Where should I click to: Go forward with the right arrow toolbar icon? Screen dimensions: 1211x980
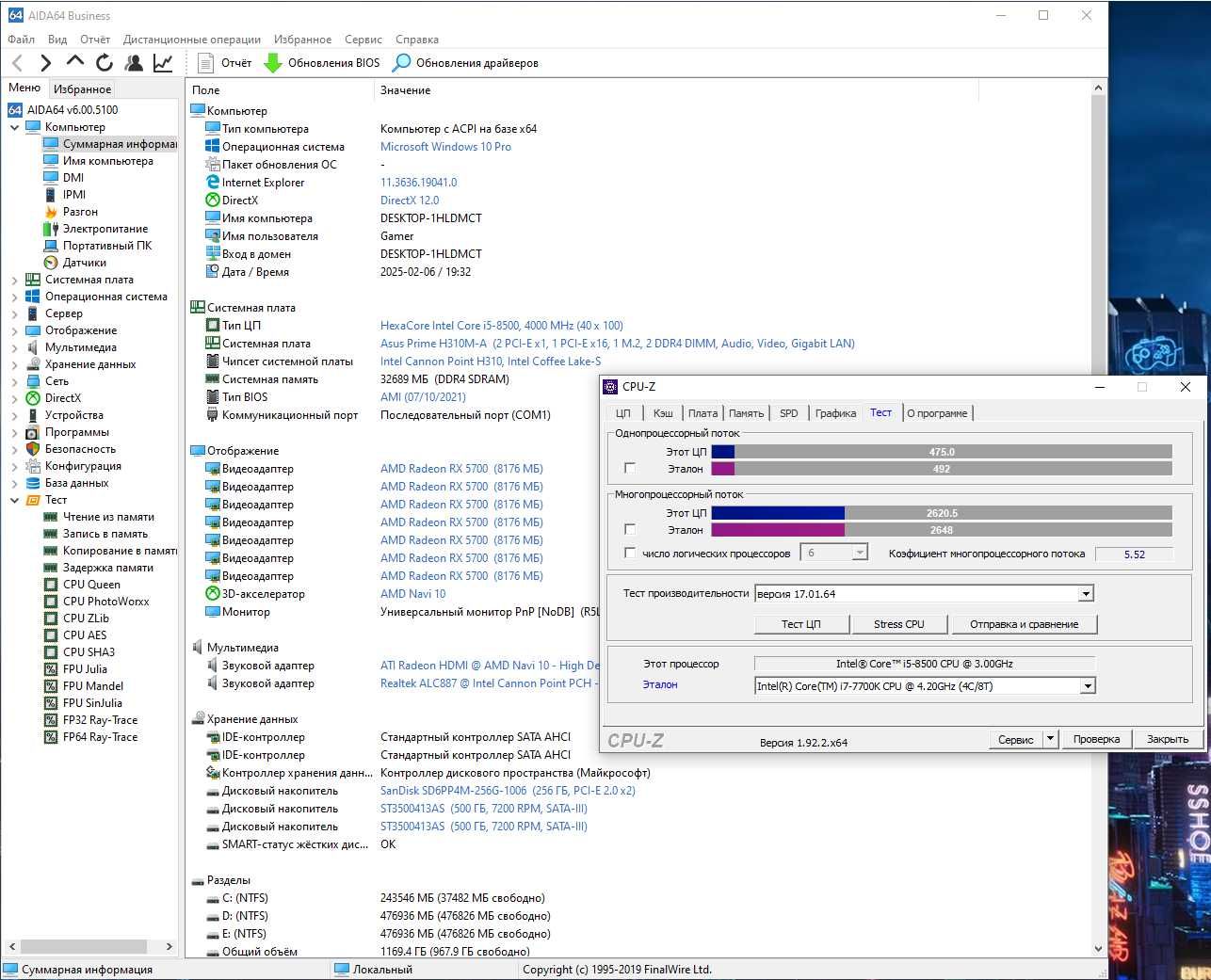tap(45, 63)
